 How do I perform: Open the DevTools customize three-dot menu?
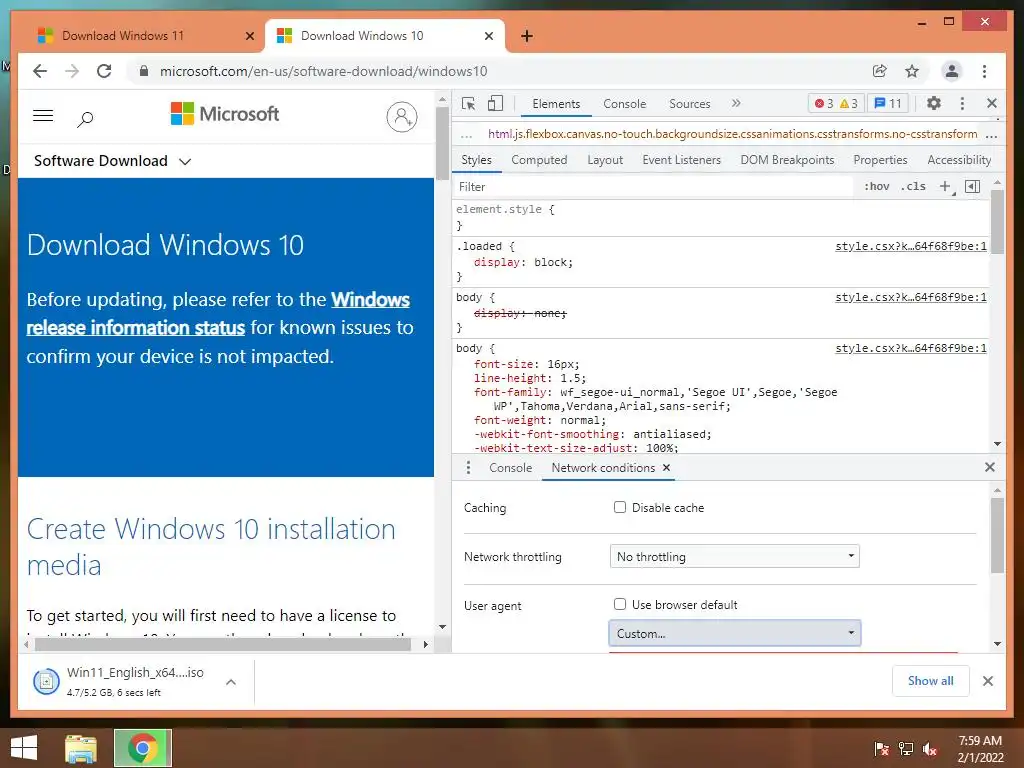coord(962,103)
